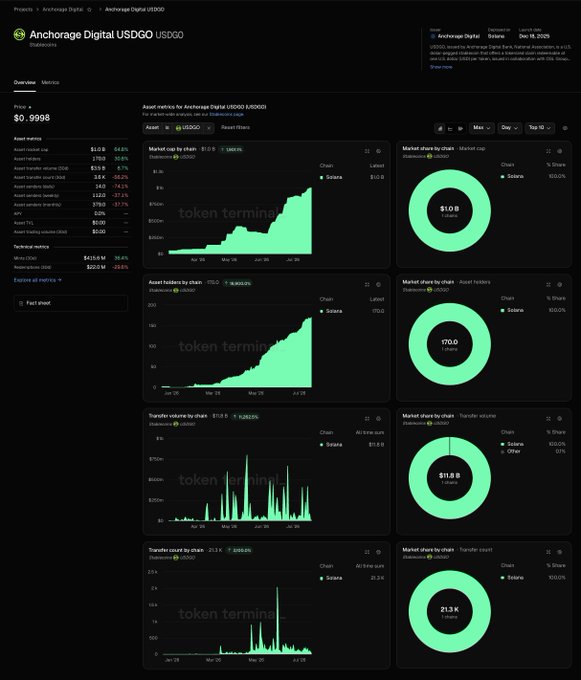The width and height of the screenshot is (581, 680).
Task: Click the USDGO token logo beside the title
Action: pyautogui.click(x=20, y=34)
